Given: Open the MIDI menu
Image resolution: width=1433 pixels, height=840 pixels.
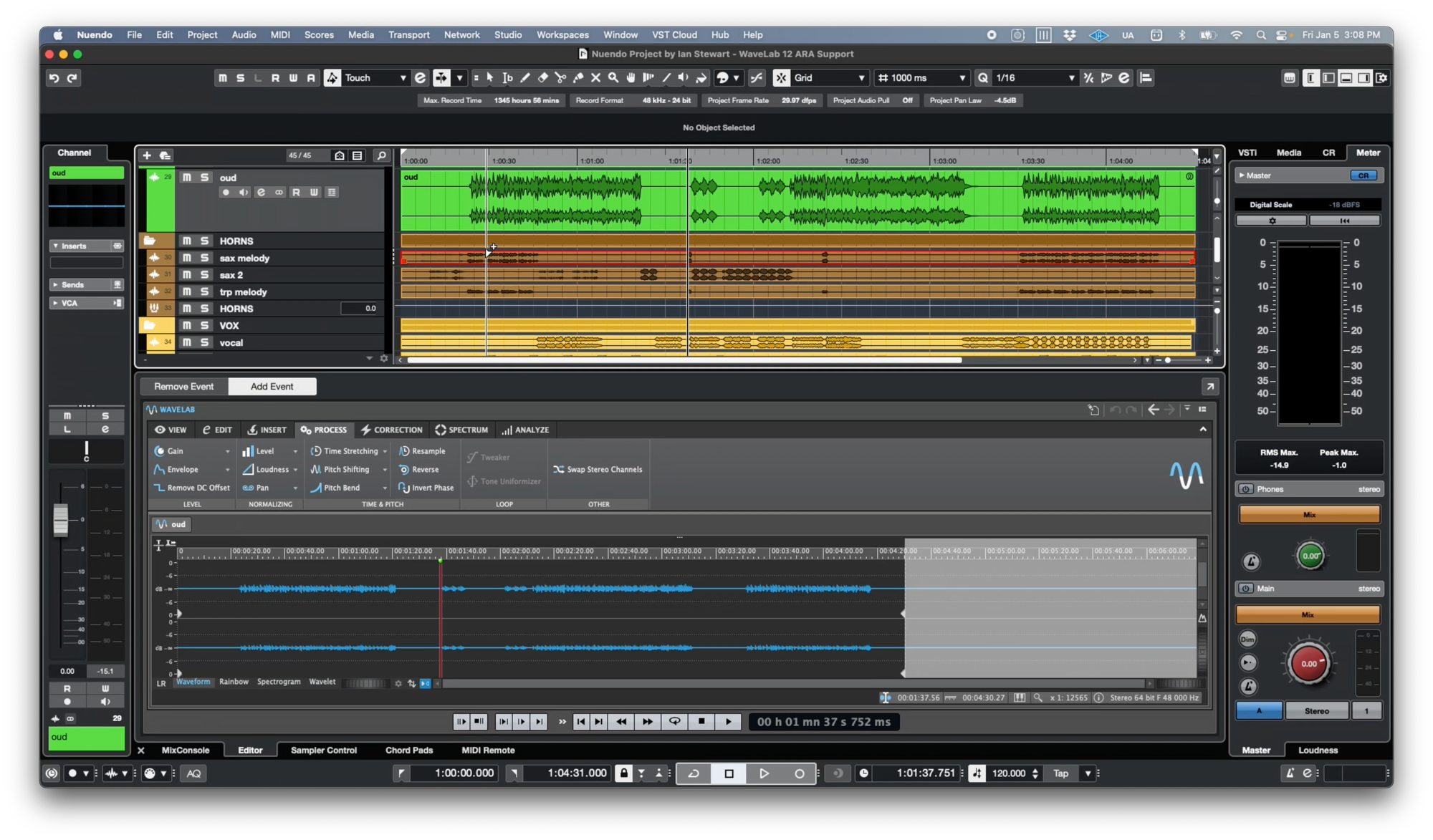Looking at the screenshot, I should click(x=279, y=34).
